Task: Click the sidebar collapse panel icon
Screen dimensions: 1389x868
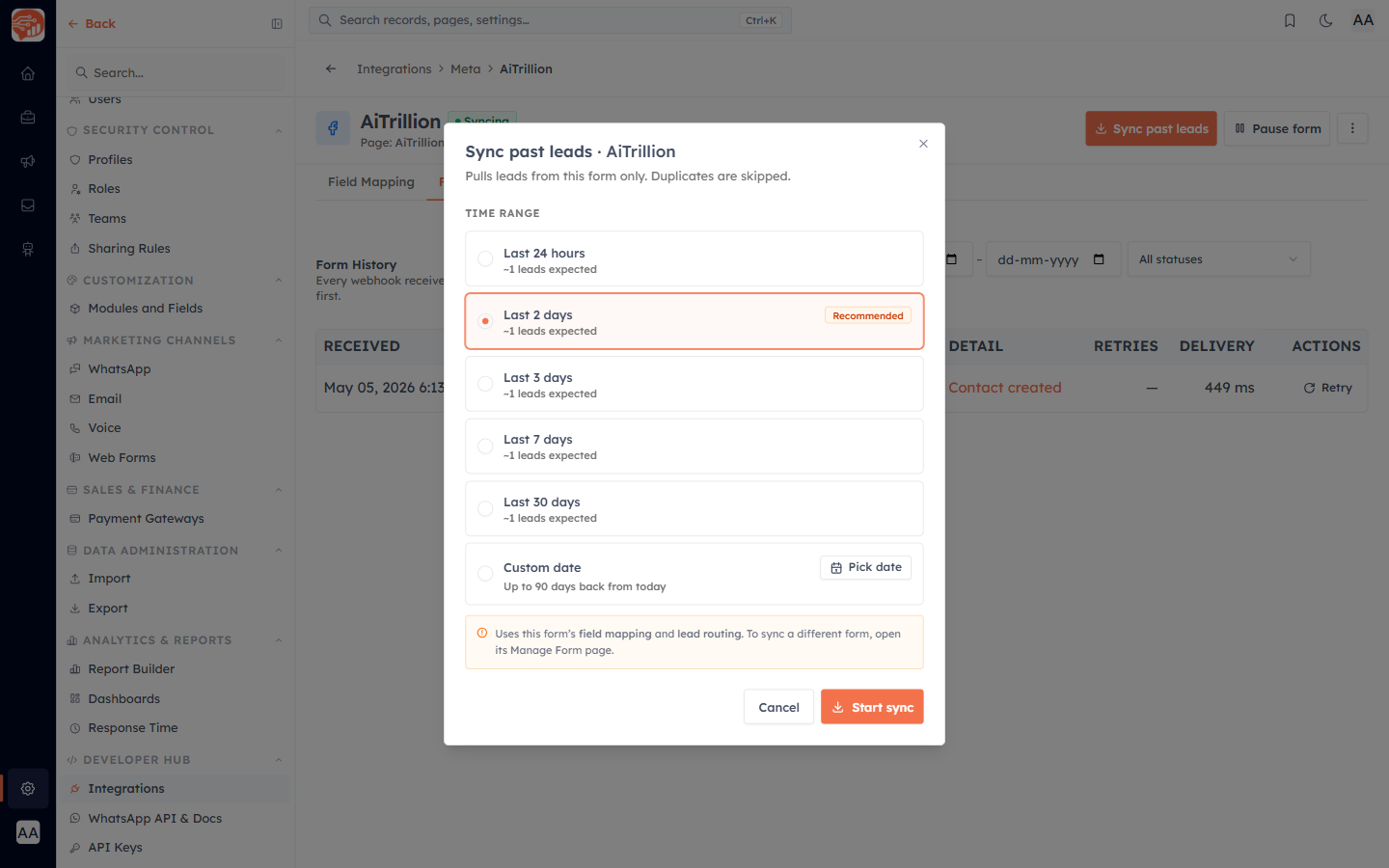Action: 277,24
